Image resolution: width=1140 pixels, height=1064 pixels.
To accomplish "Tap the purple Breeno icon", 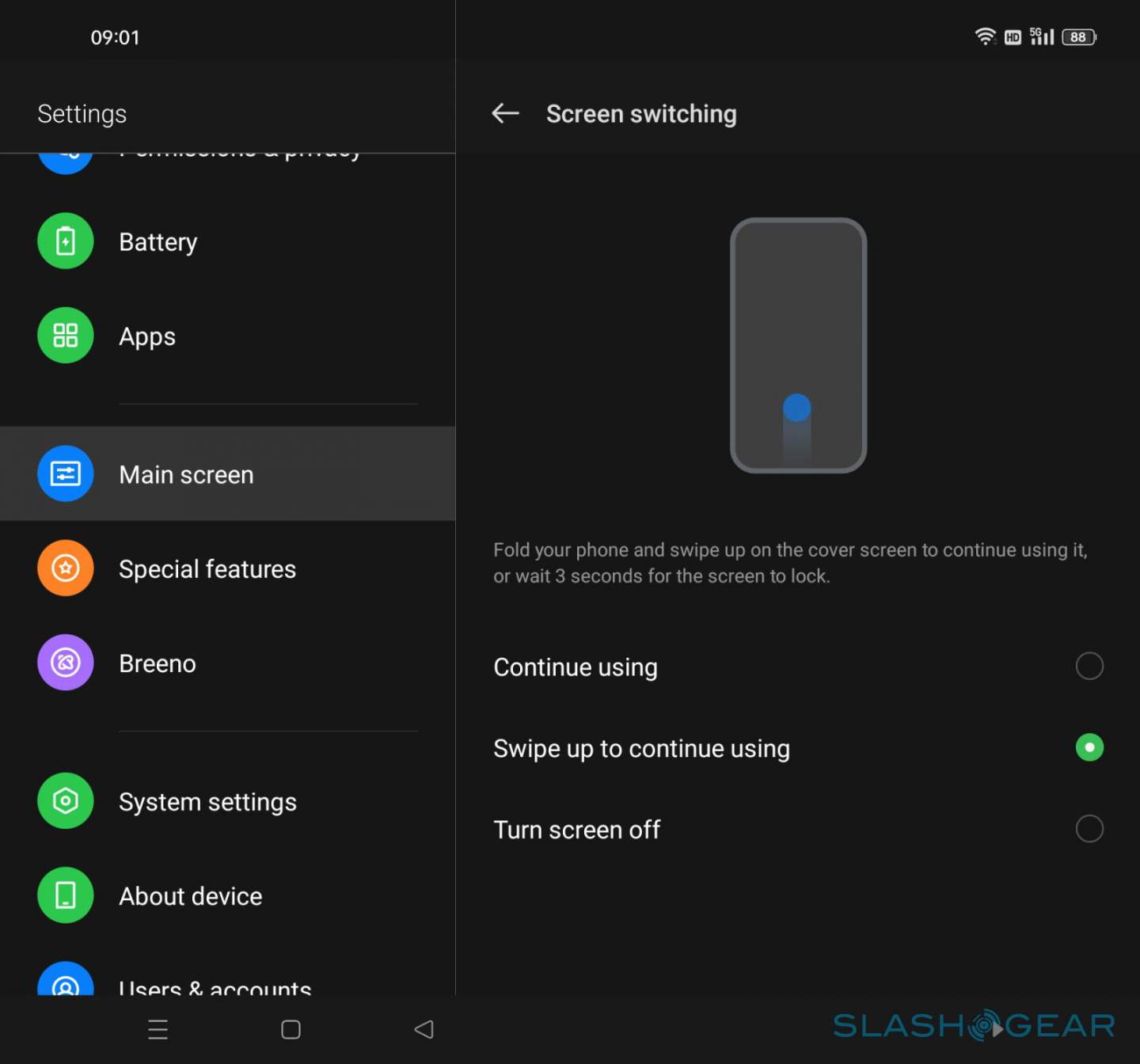I will click(66, 663).
